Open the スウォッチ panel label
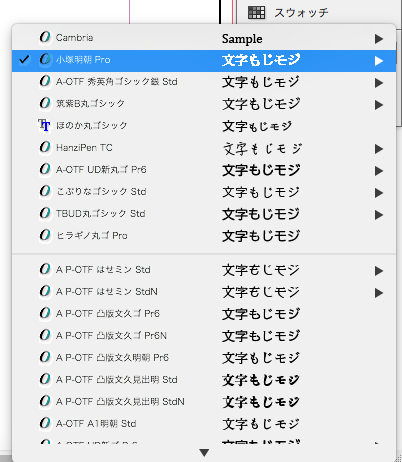The height and width of the screenshot is (462, 402). pos(301,13)
